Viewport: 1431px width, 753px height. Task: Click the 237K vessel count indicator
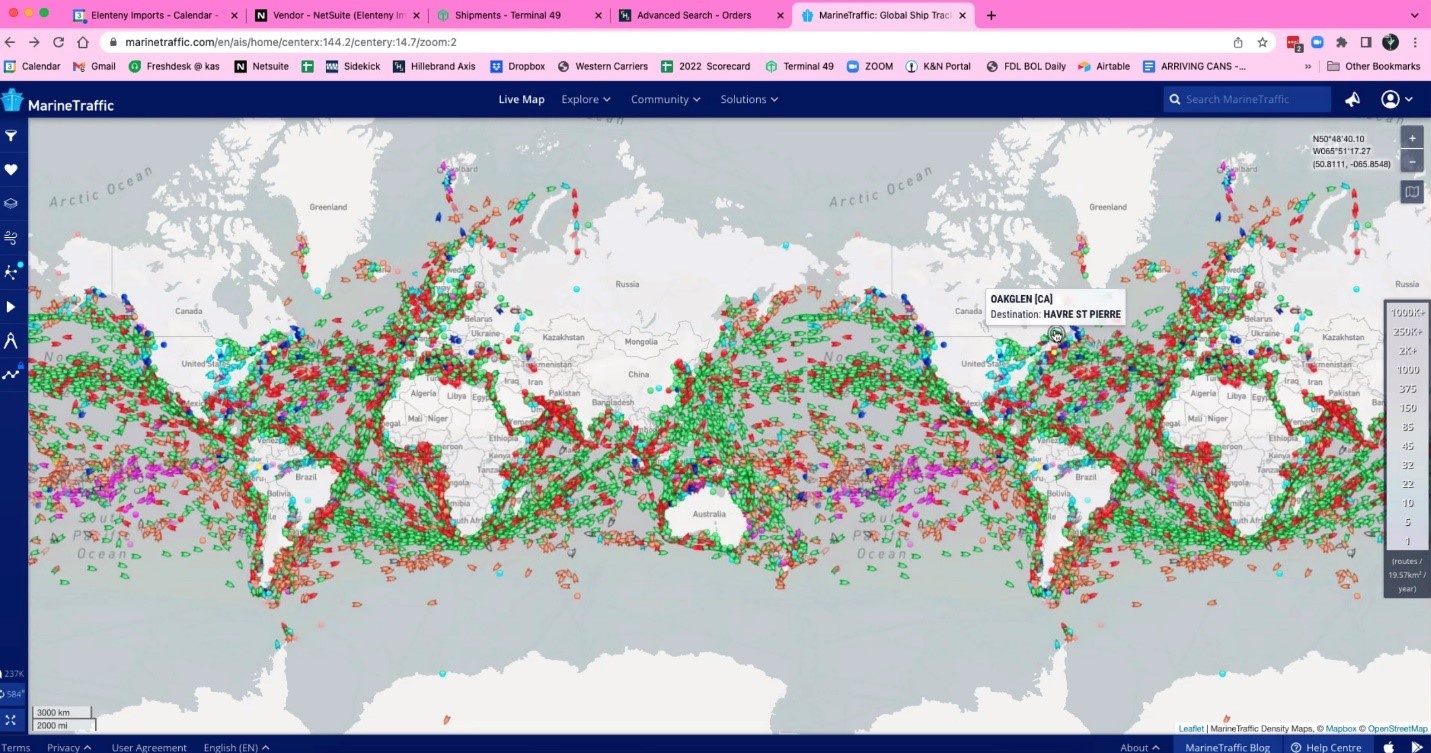[x=12, y=673]
